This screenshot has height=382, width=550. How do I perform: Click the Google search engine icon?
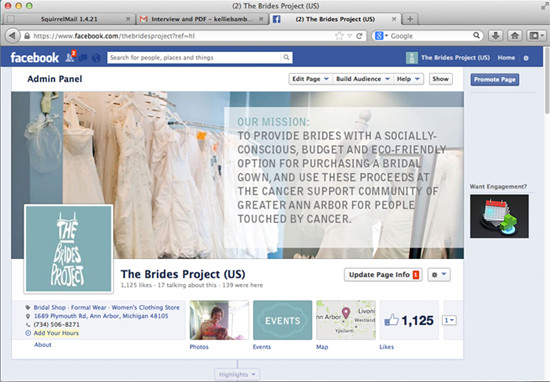coord(379,36)
